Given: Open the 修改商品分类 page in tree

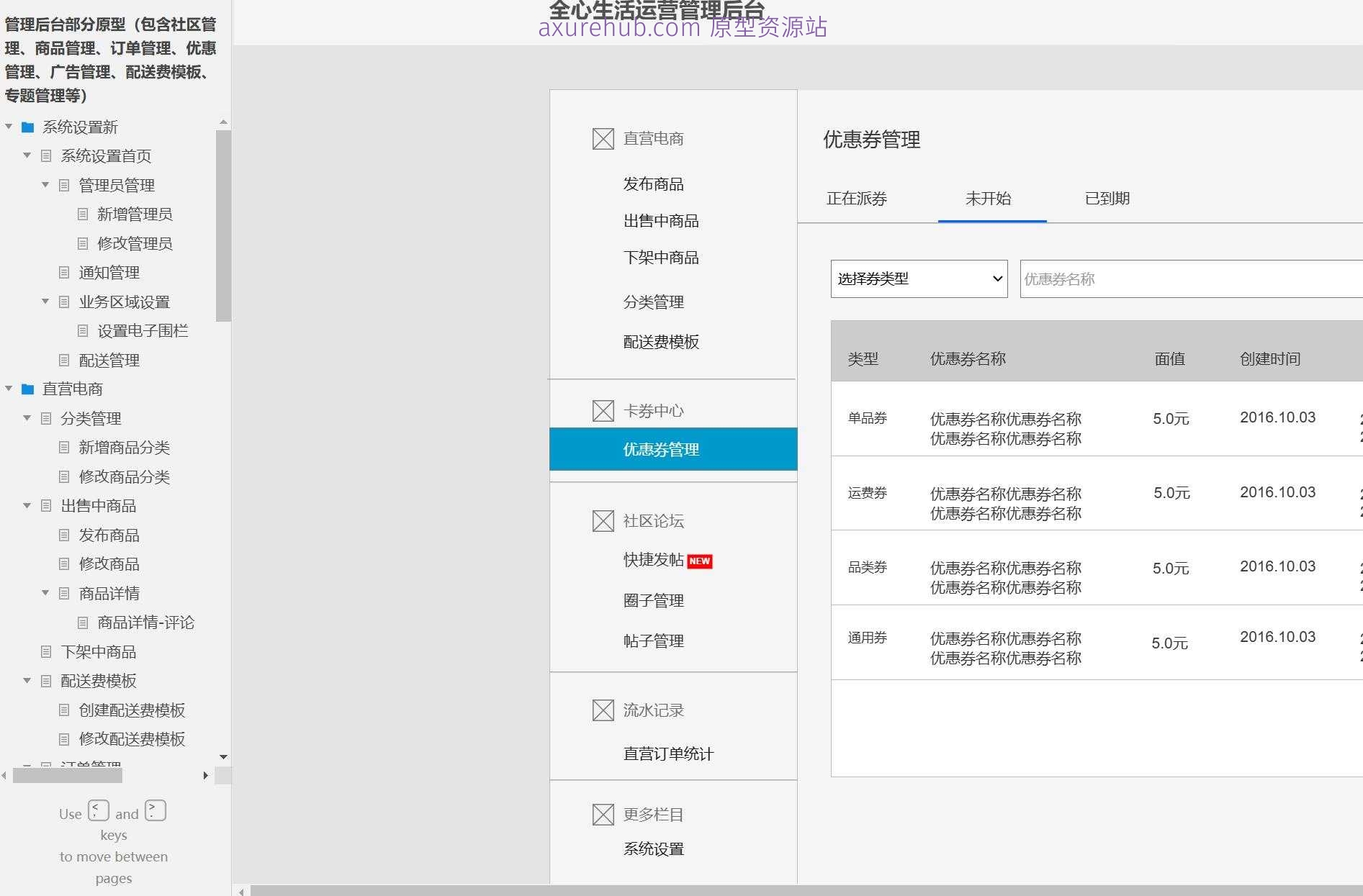Looking at the screenshot, I should [124, 477].
